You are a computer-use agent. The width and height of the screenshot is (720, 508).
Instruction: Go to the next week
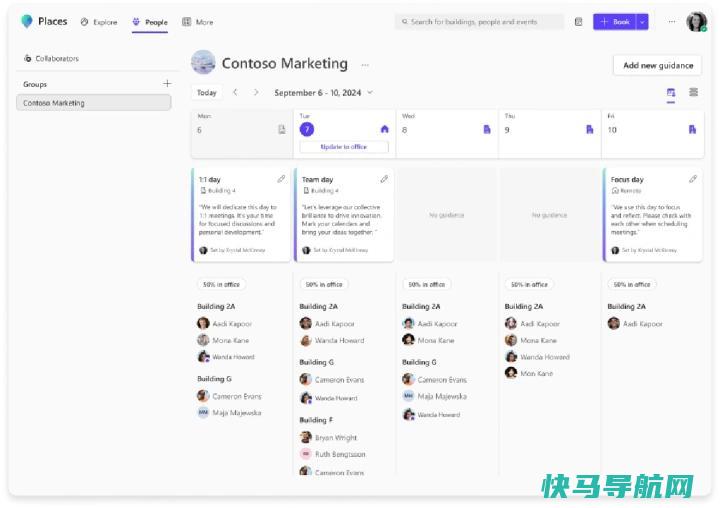click(x=256, y=92)
